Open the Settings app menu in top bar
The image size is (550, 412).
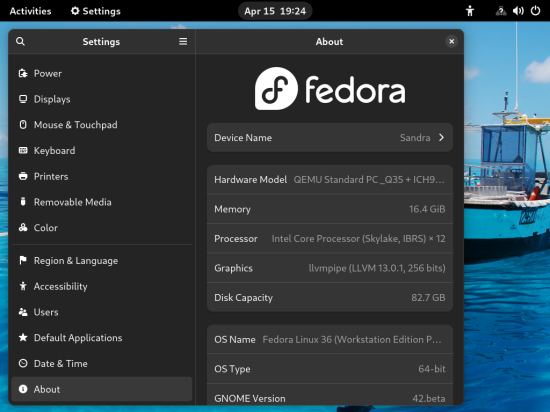(95, 11)
